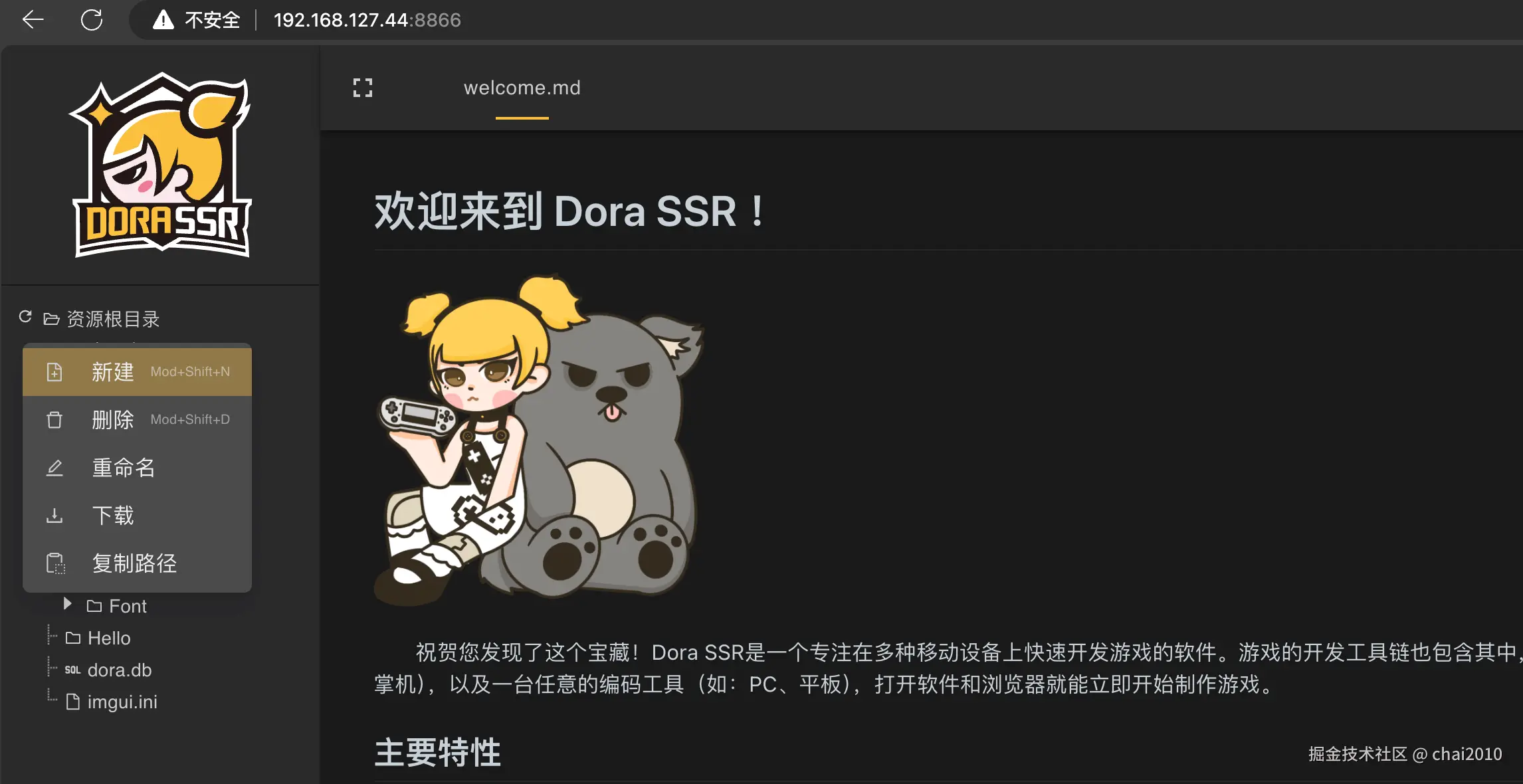Choose 新建 from context menu
The height and width of the screenshot is (784, 1523).
pyautogui.click(x=137, y=372)
